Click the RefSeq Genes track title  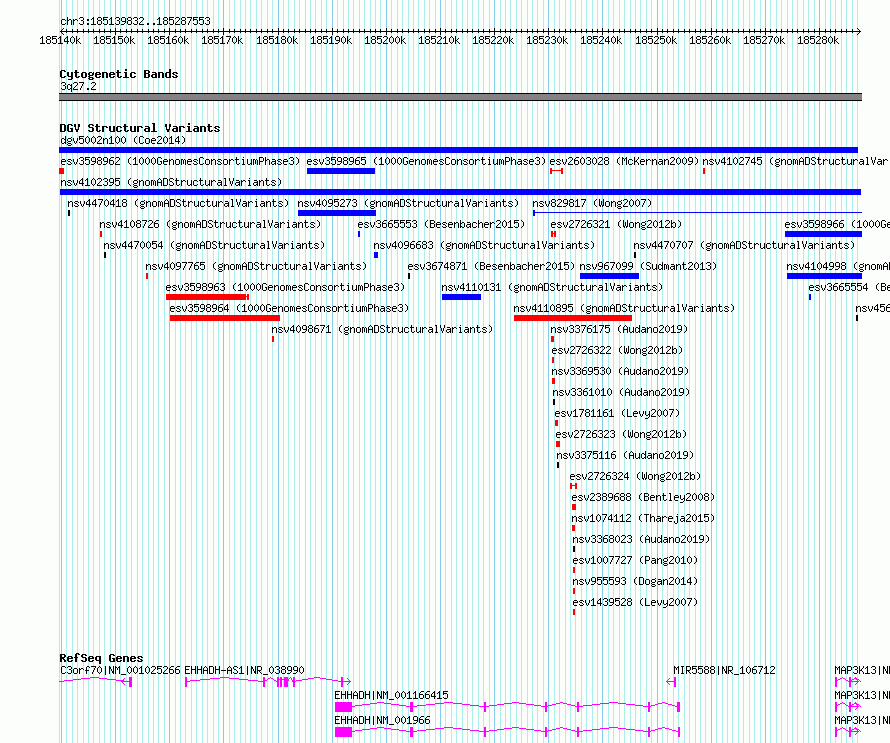[x=101, y=658]
